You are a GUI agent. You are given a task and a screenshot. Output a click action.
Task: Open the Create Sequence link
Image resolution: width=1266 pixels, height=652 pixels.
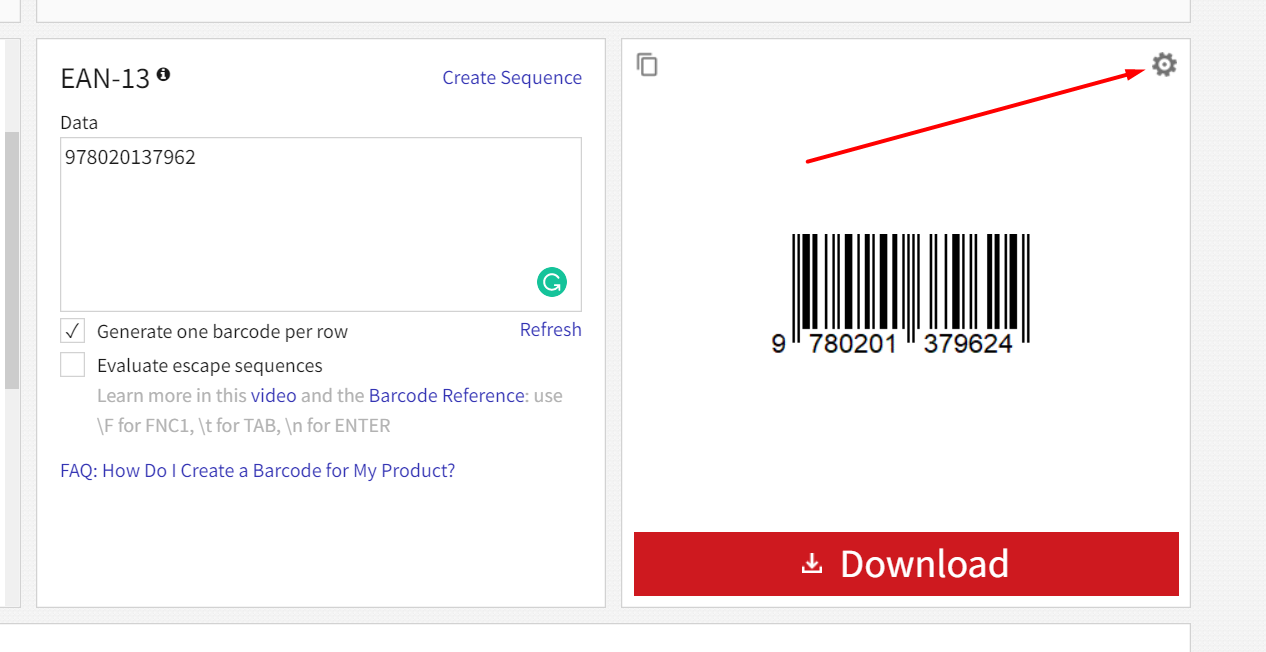tap(512, 78)
